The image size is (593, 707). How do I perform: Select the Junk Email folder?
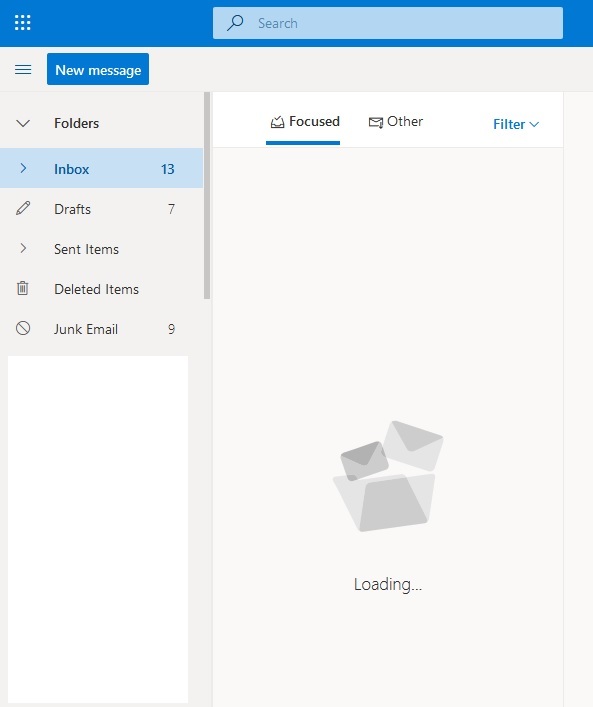click(x=101, y=329)
